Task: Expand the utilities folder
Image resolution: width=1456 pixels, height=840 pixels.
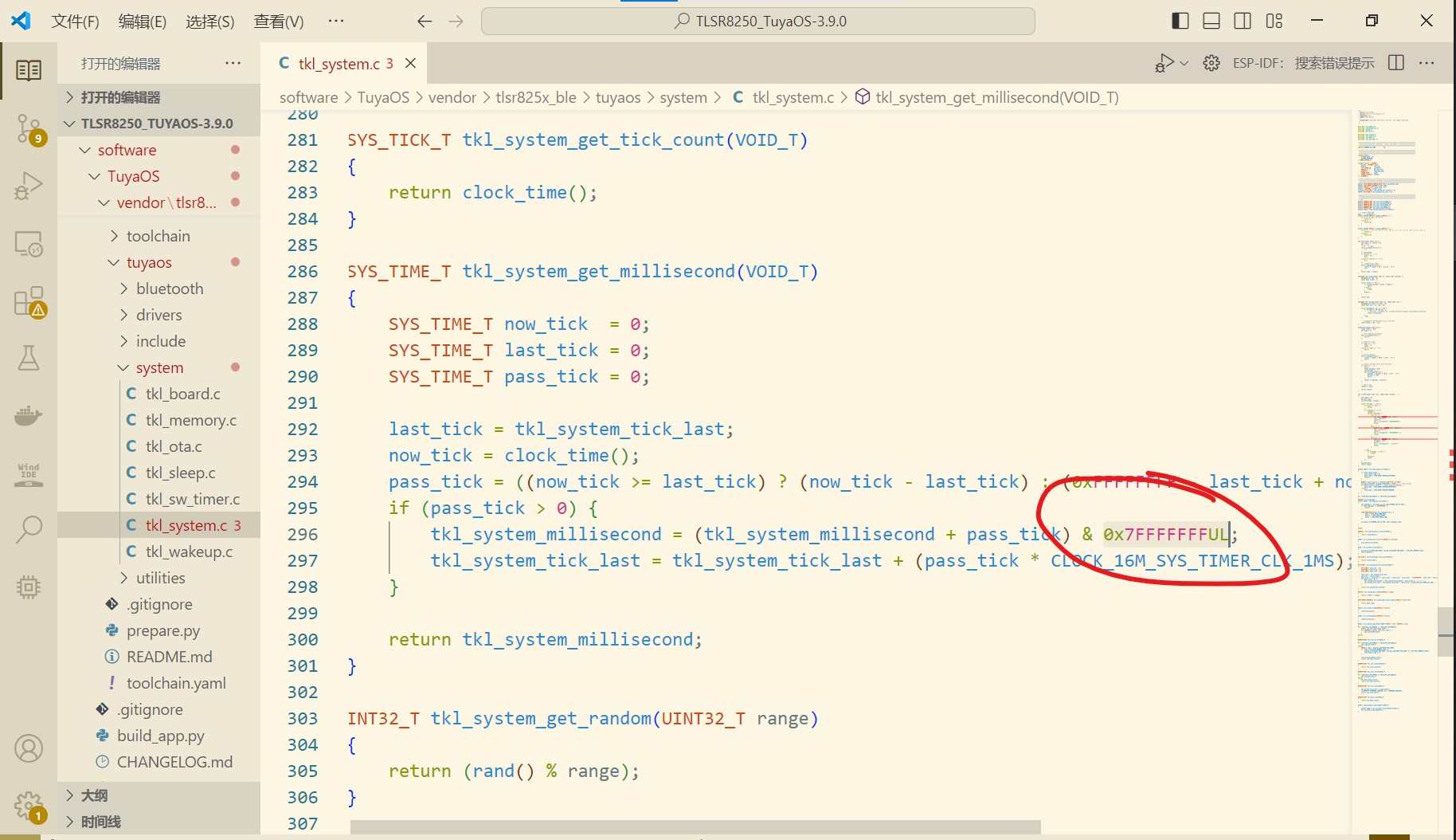Action: (x=159, y=578)
